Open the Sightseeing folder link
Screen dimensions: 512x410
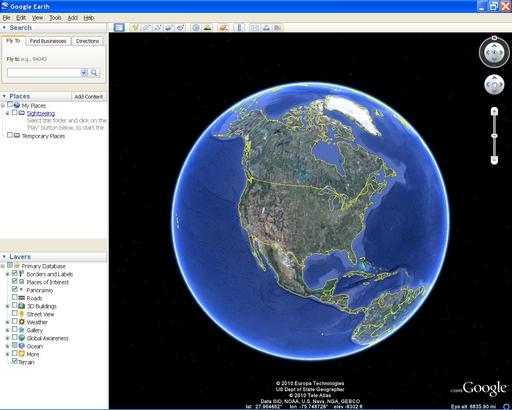coord(41,114)
